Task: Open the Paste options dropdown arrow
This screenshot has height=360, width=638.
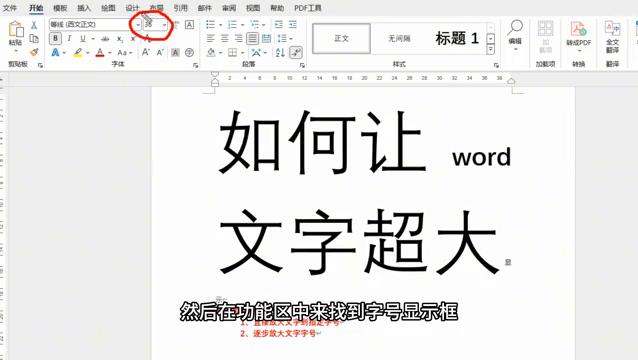Action: click(x=15, y=51)
